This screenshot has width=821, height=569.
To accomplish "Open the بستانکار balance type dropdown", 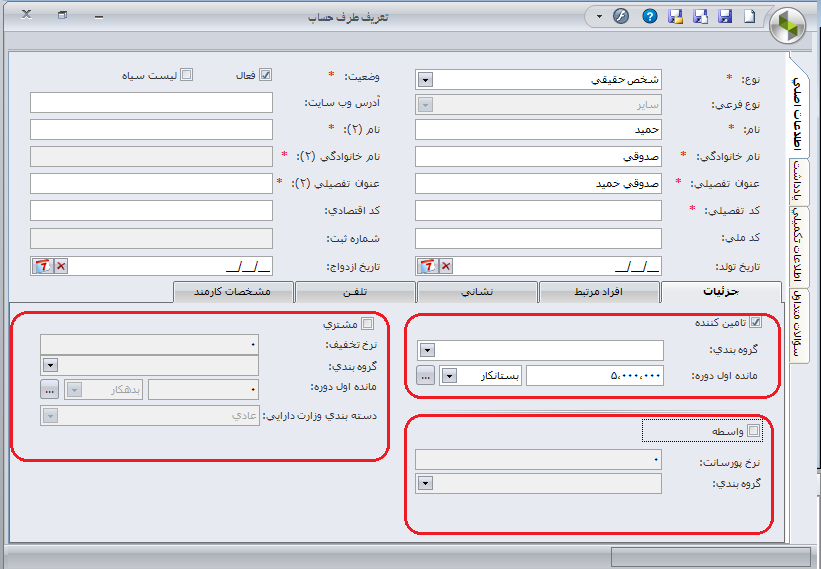I will (449, 375).
